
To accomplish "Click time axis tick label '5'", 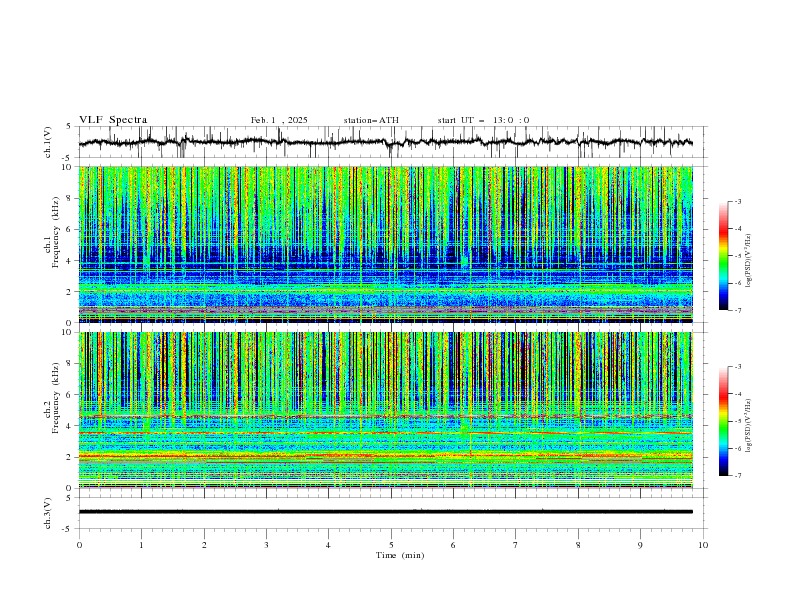I will point(391,545).
